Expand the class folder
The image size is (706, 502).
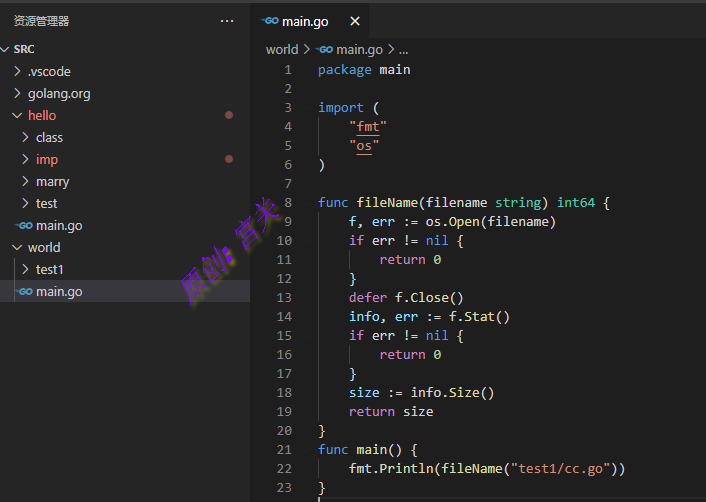25,138
